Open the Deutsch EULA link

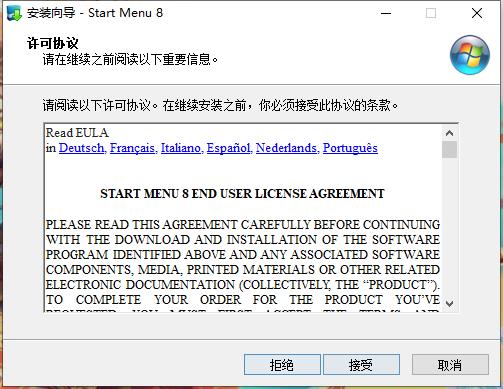coord(81,148)
